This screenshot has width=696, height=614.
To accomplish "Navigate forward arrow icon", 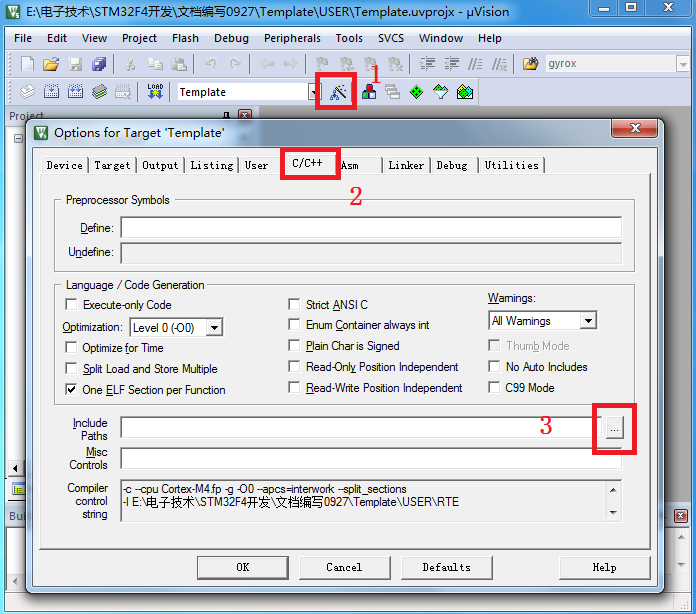I will click(291, 64).
